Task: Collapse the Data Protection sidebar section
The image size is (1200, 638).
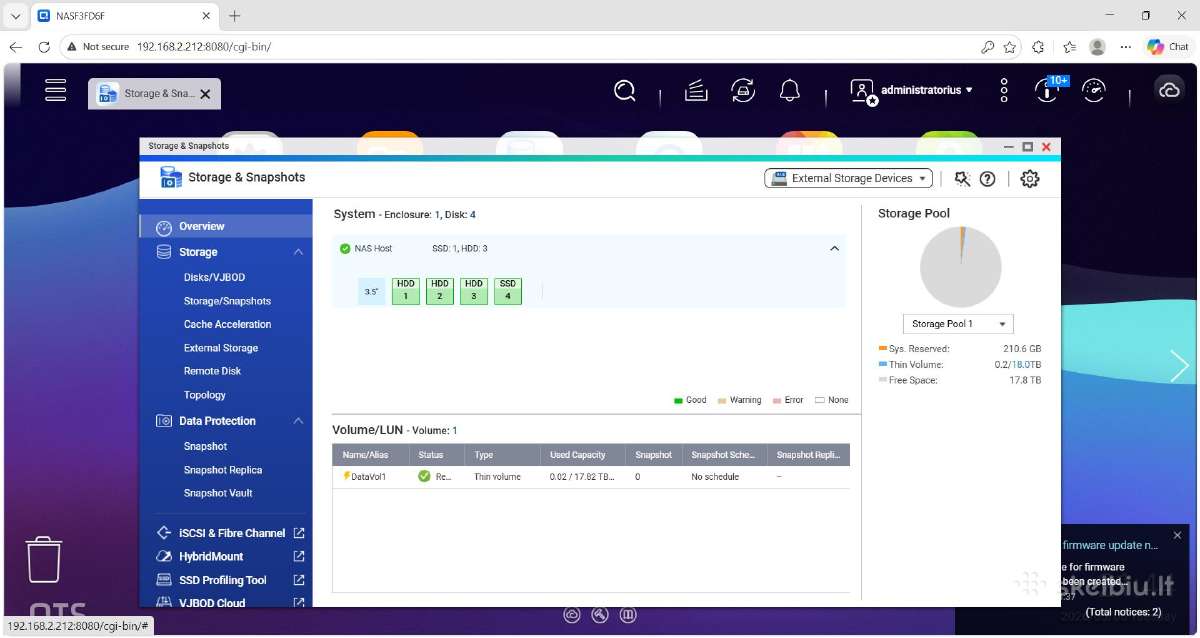Action: click(x=298, y=421)
